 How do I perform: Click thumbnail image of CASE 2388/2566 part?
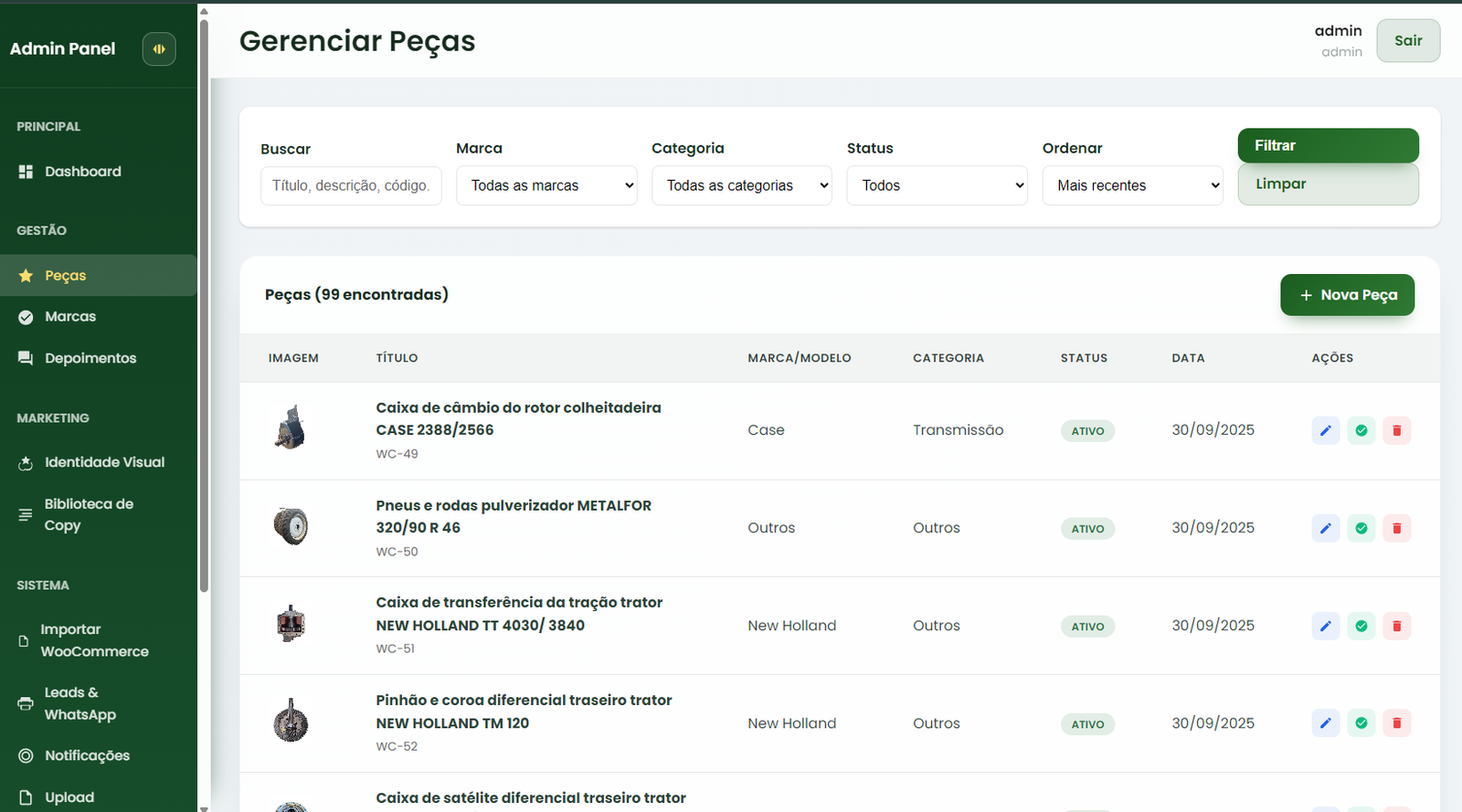(291, 428)
